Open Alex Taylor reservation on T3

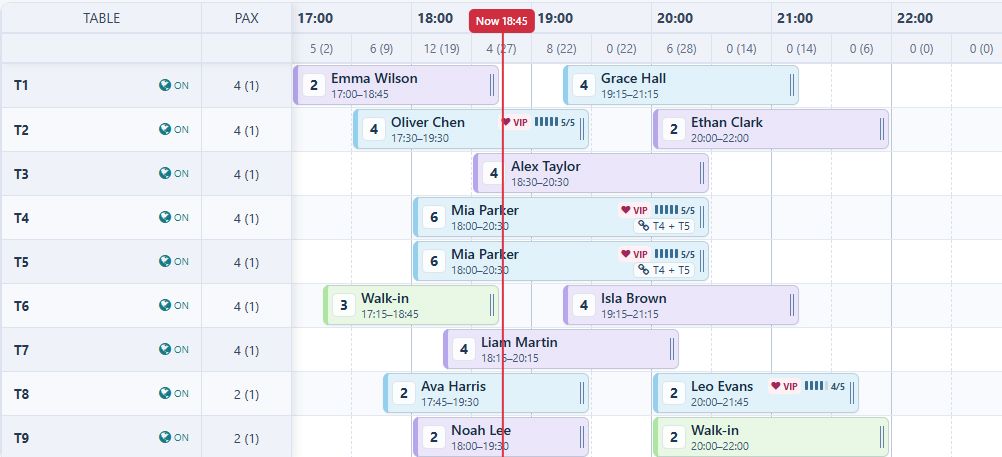(x=591, y=173)
